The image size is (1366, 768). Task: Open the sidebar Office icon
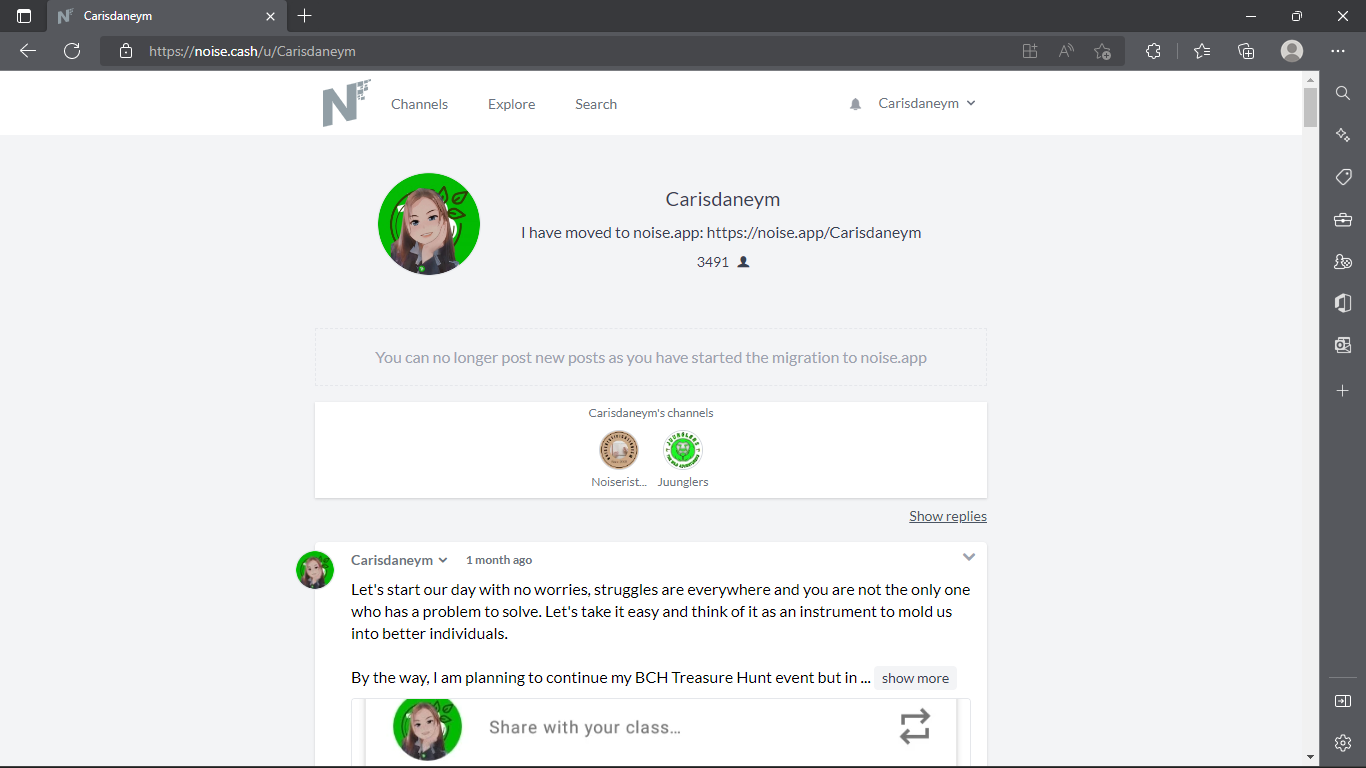(x=1343, y=303)
